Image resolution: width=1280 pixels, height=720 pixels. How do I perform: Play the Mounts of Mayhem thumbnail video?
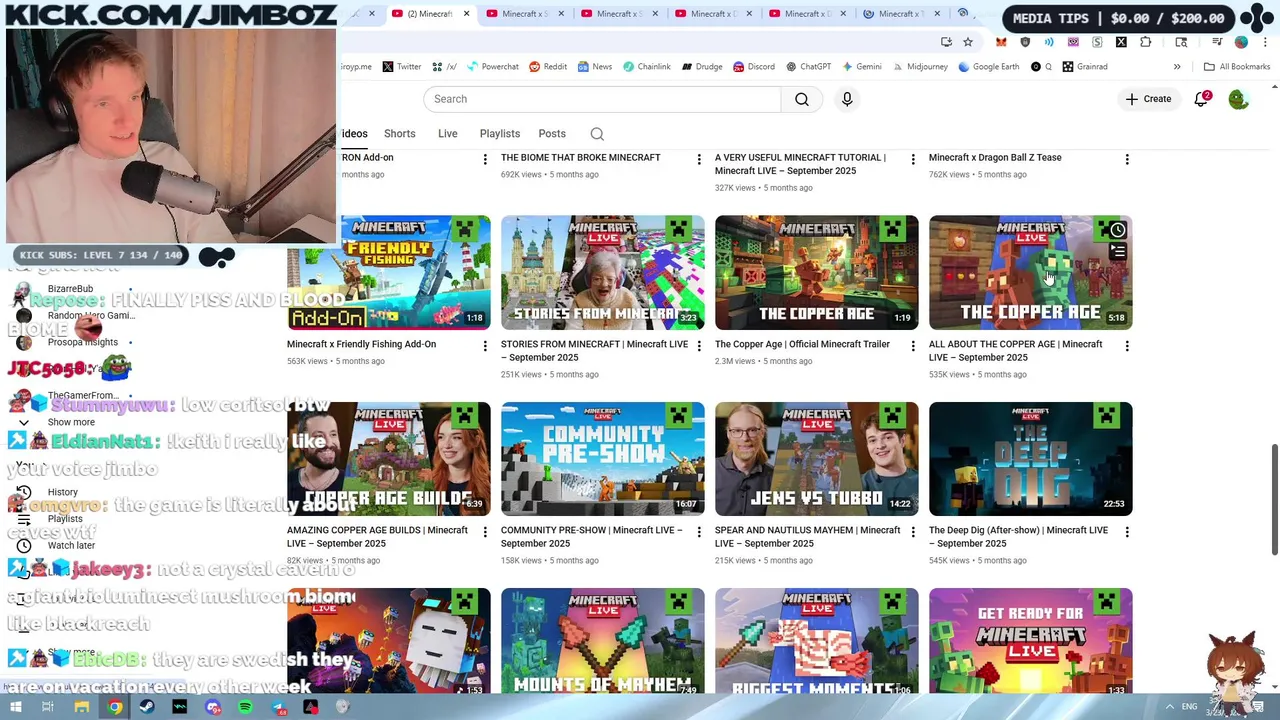tap(602, 641)
